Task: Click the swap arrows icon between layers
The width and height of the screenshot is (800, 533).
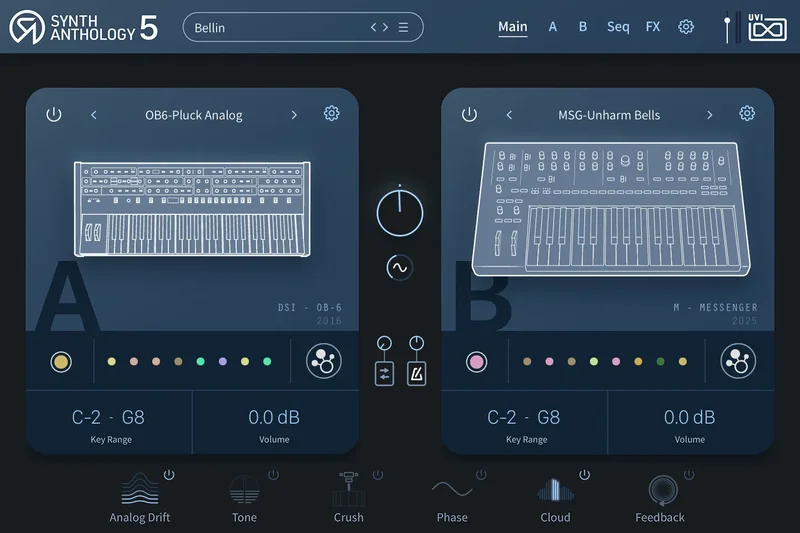Action: click(x=384, y=374)
